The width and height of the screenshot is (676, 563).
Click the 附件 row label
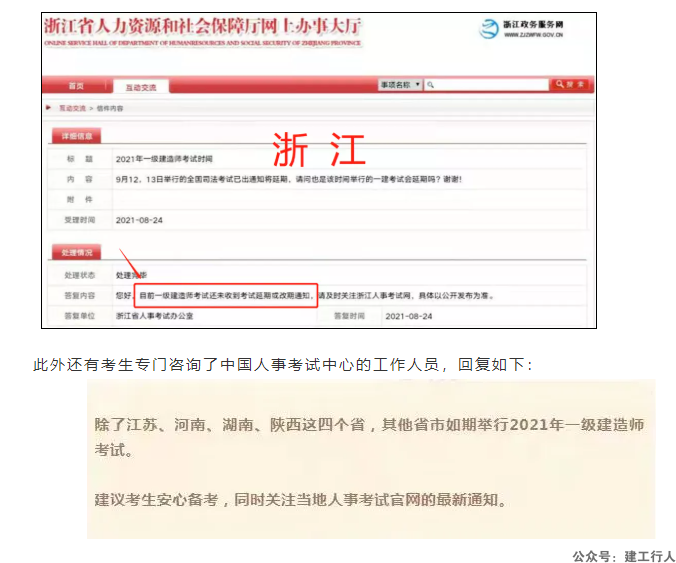80,200
